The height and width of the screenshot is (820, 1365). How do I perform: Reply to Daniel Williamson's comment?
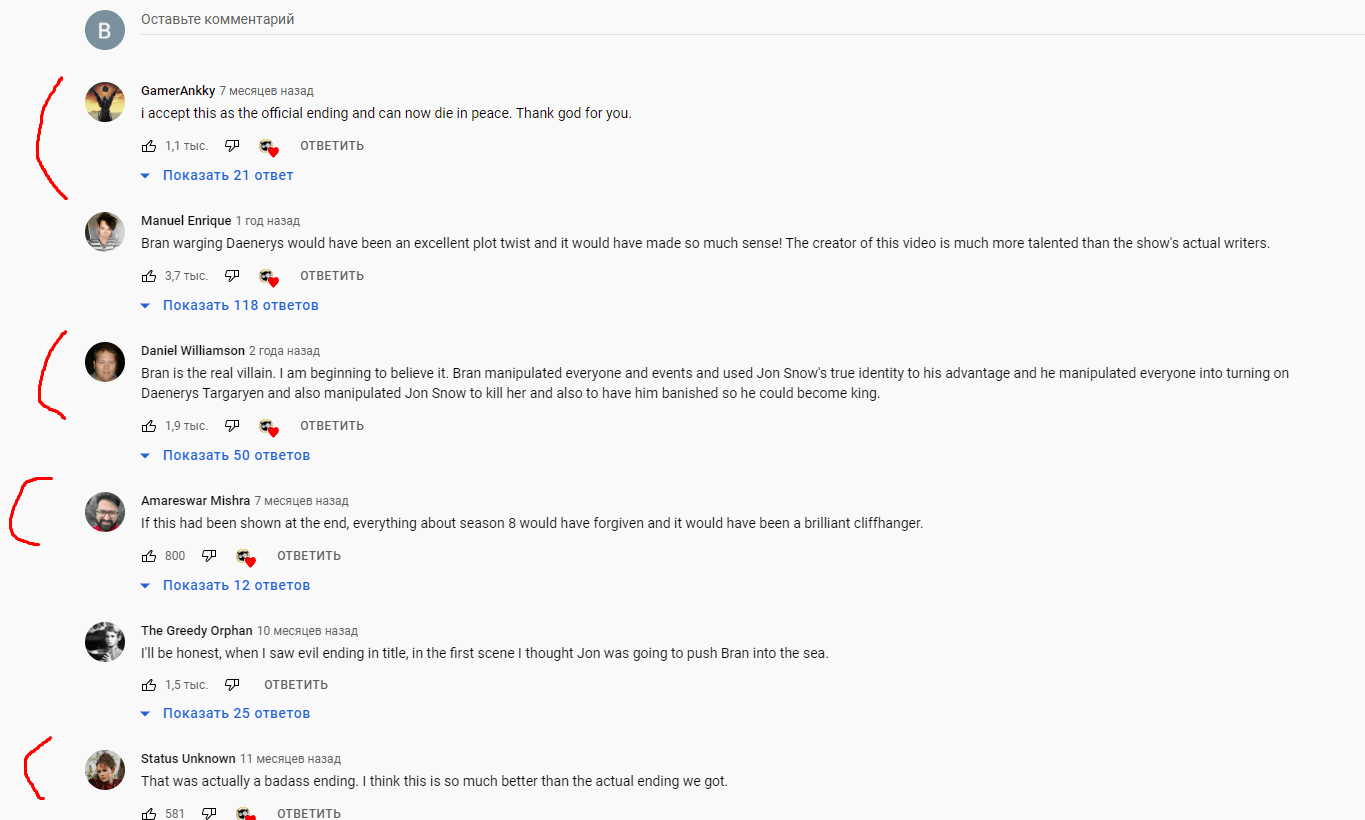coord(332,426)
